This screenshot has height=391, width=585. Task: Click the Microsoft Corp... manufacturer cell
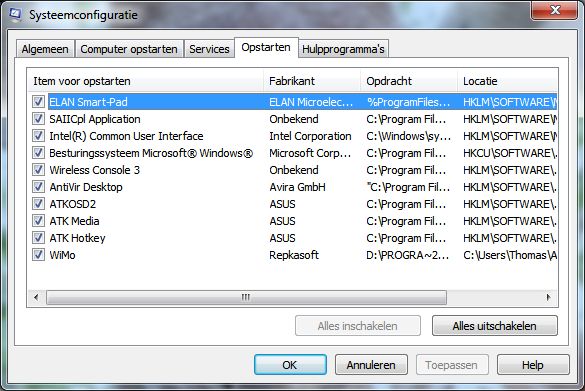[x=310, y=153]
